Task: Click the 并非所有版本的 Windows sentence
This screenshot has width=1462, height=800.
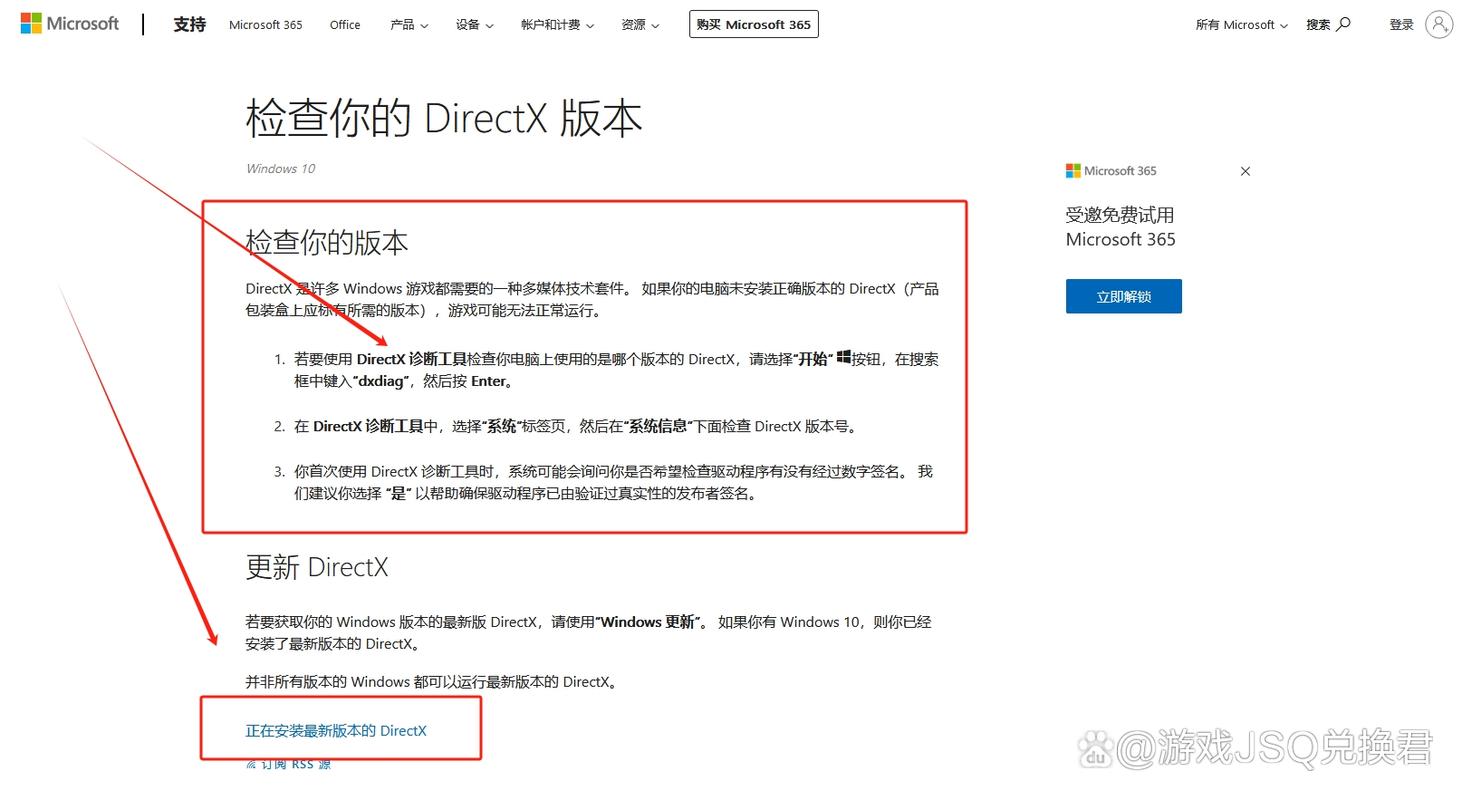Action: click(432, 682)
